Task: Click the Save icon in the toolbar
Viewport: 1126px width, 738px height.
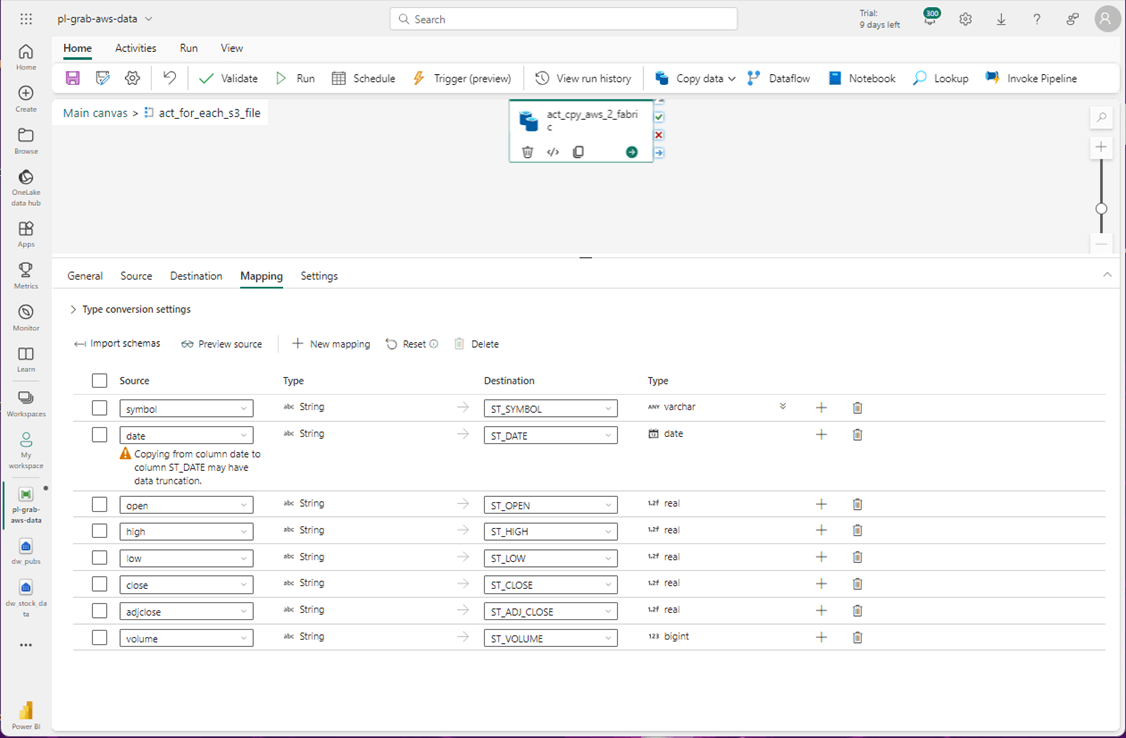Action: pos(73,78)
